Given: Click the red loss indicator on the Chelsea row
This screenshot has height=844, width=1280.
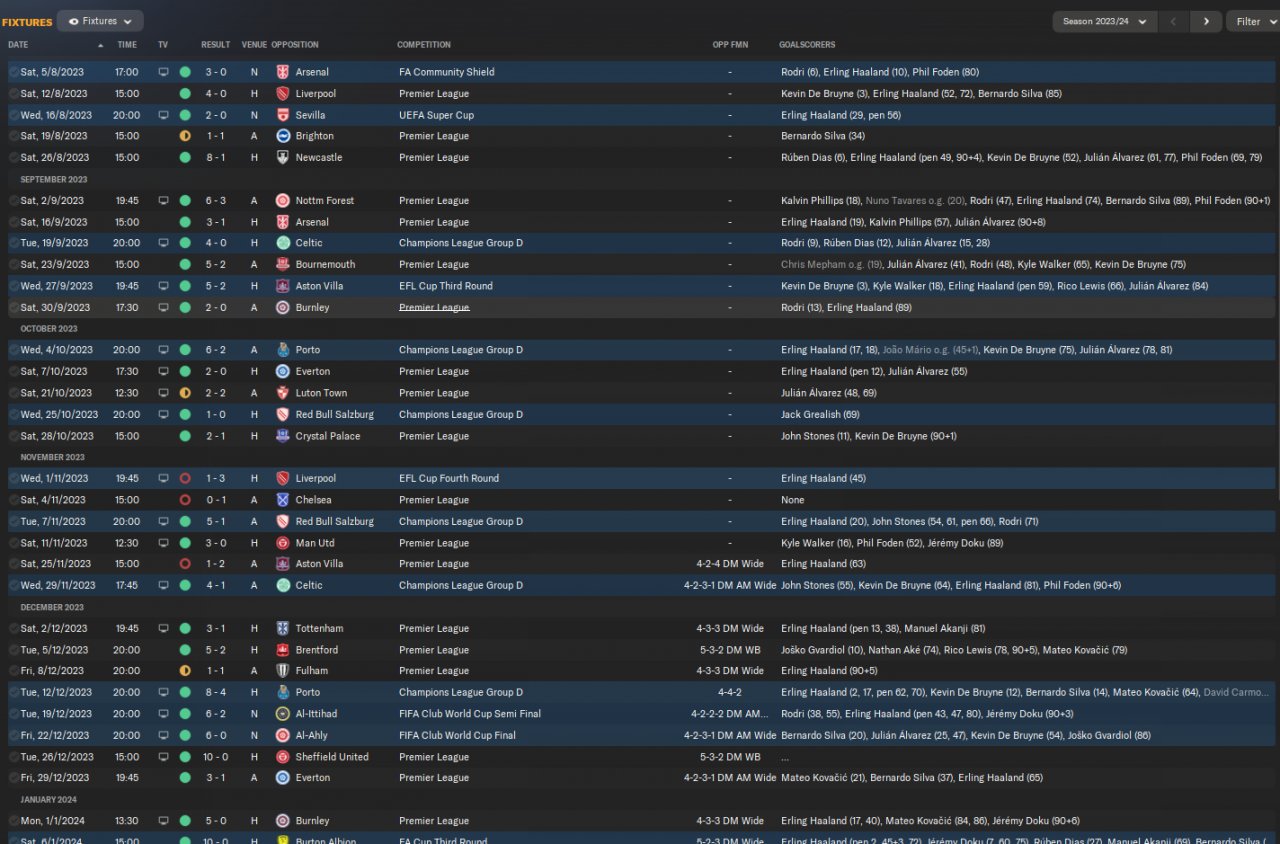Looking at the screenshot, I should [x=185, y=500].
